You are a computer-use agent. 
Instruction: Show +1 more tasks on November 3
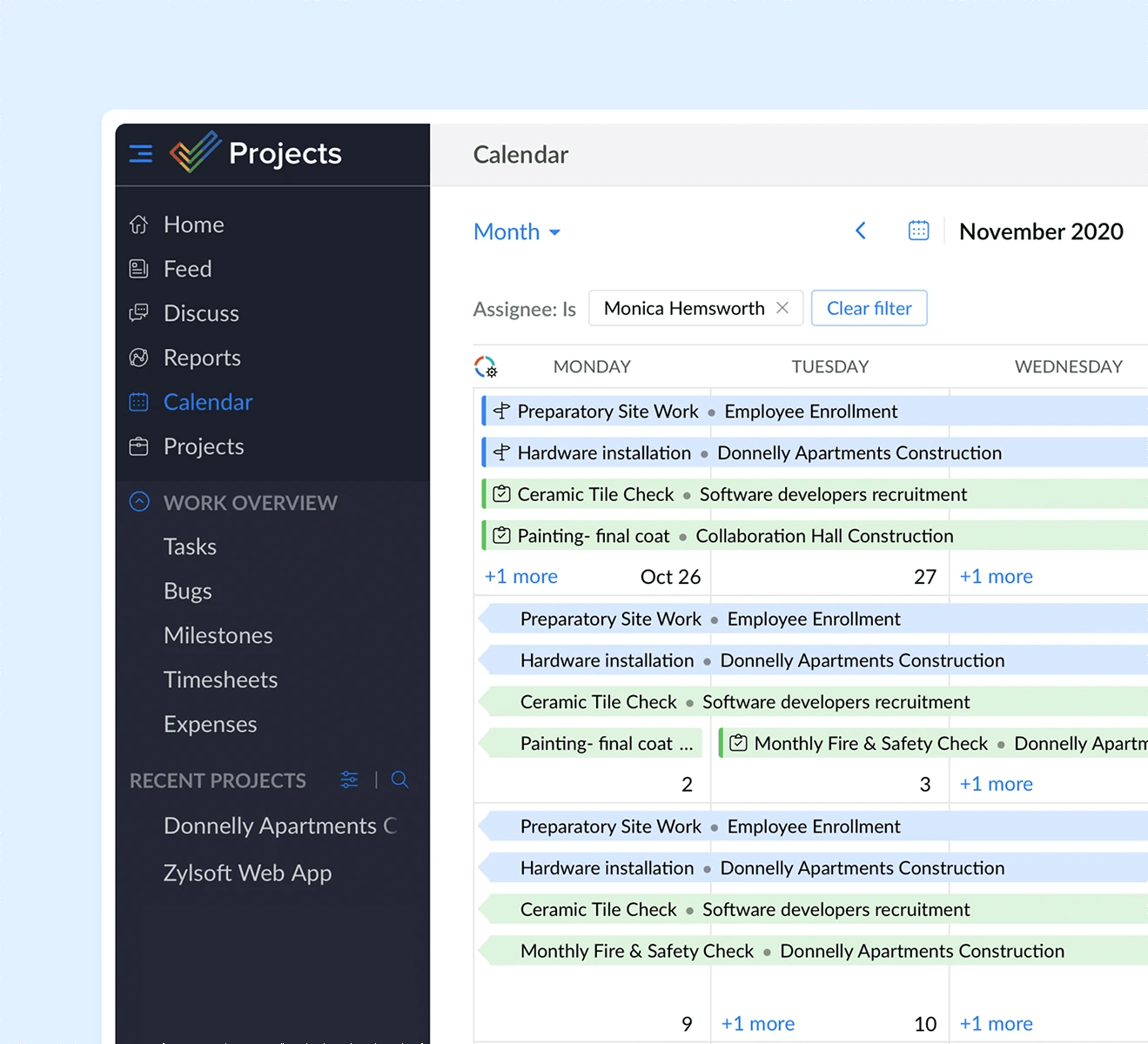click(x=996, y=783)
